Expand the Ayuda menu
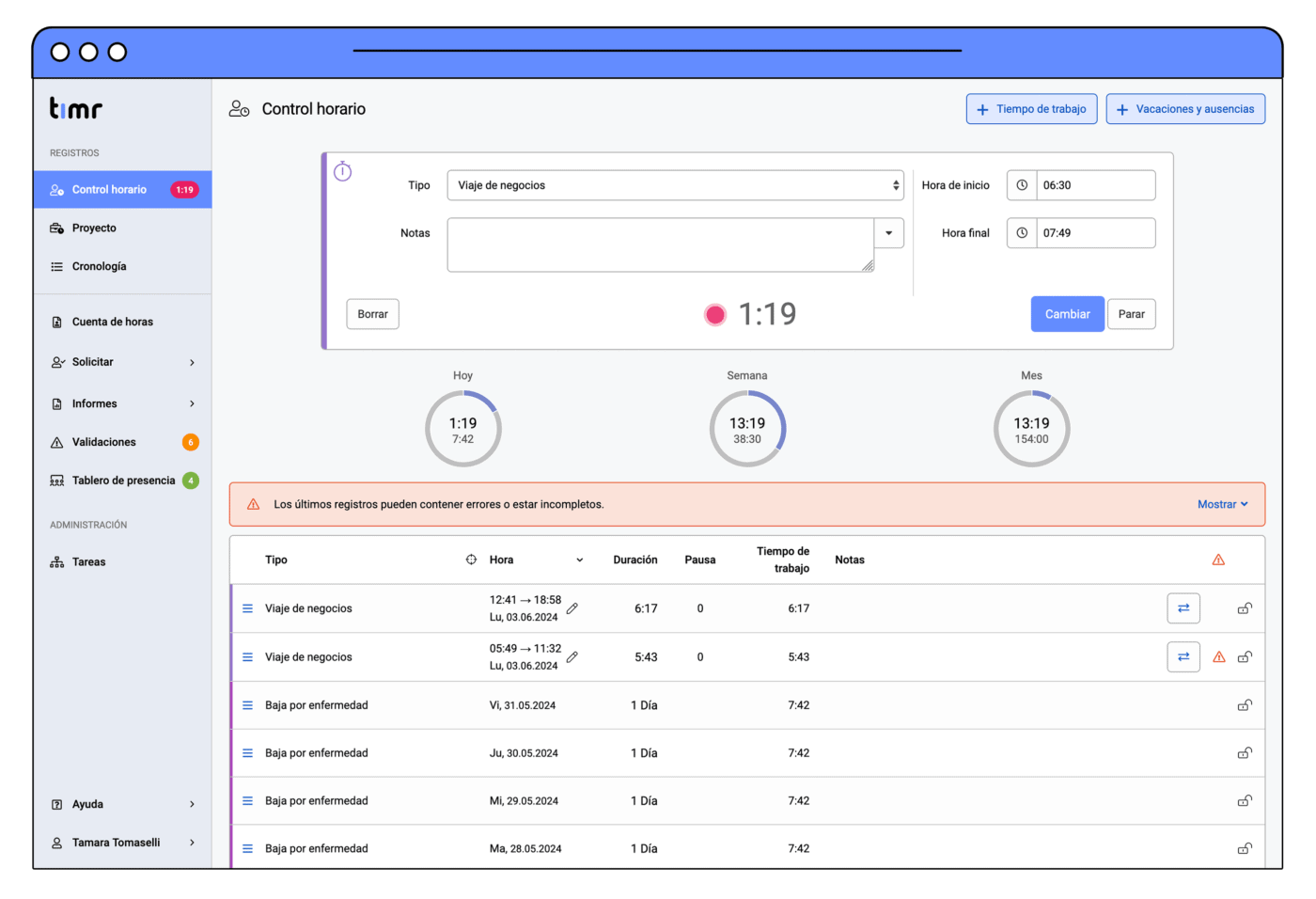1316x899 pixels. 192,805
